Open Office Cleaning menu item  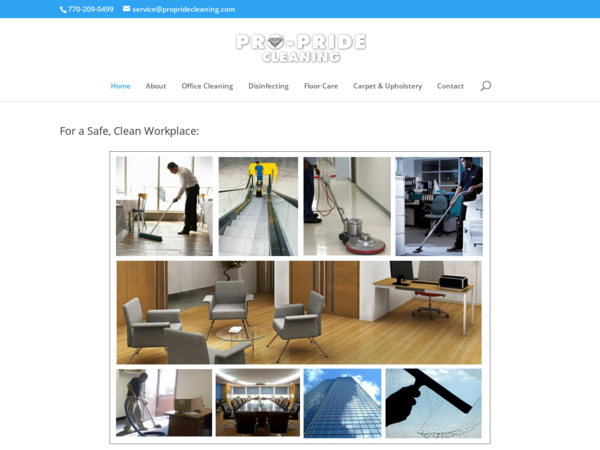(x=207, y=86)
